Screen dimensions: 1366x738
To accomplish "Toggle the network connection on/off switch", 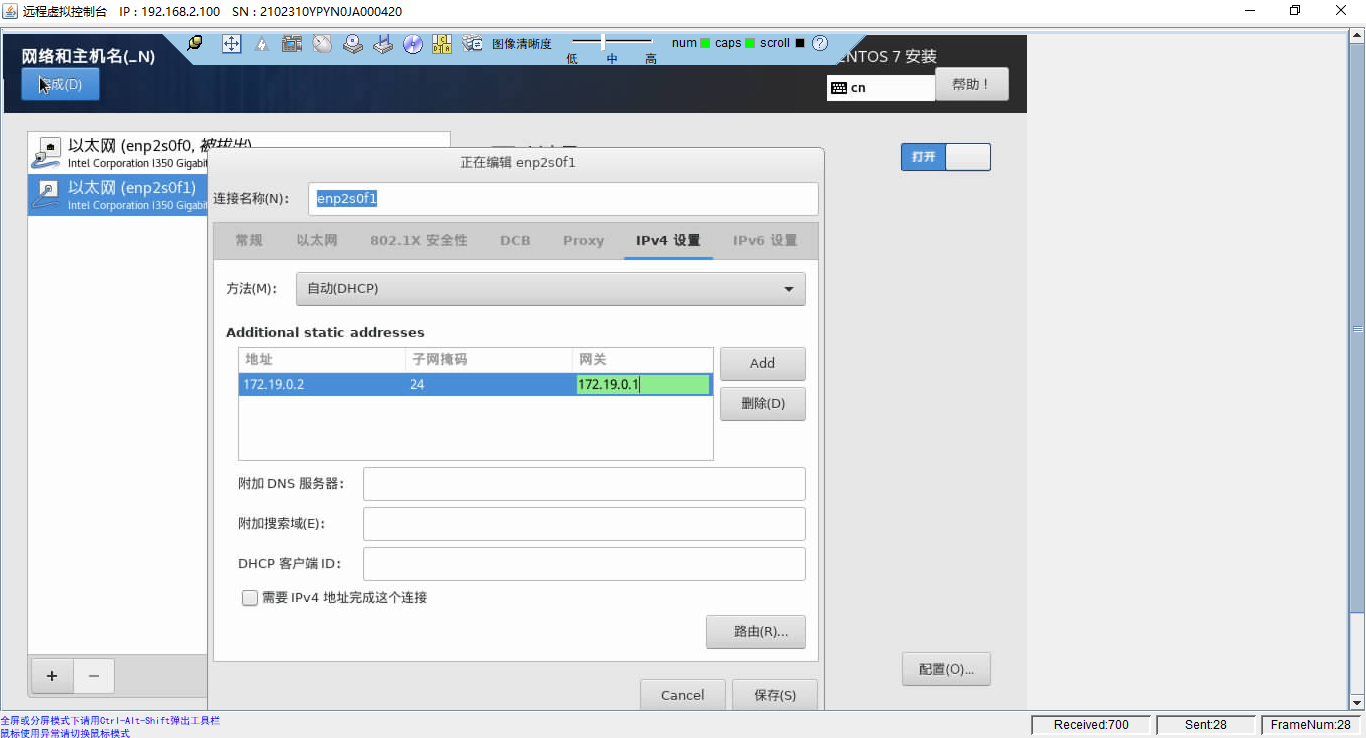I will [x=945, y=157].
